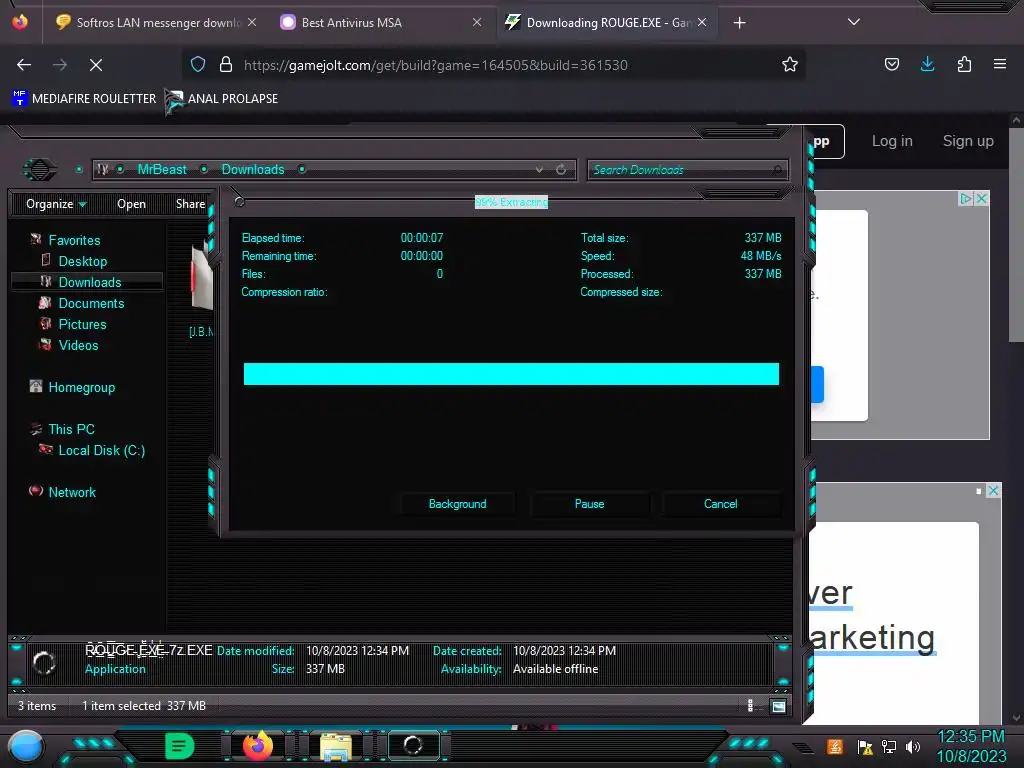Cancel the extraction
The width and height of the screenshot is (1024, 768).
click(720, 504)
